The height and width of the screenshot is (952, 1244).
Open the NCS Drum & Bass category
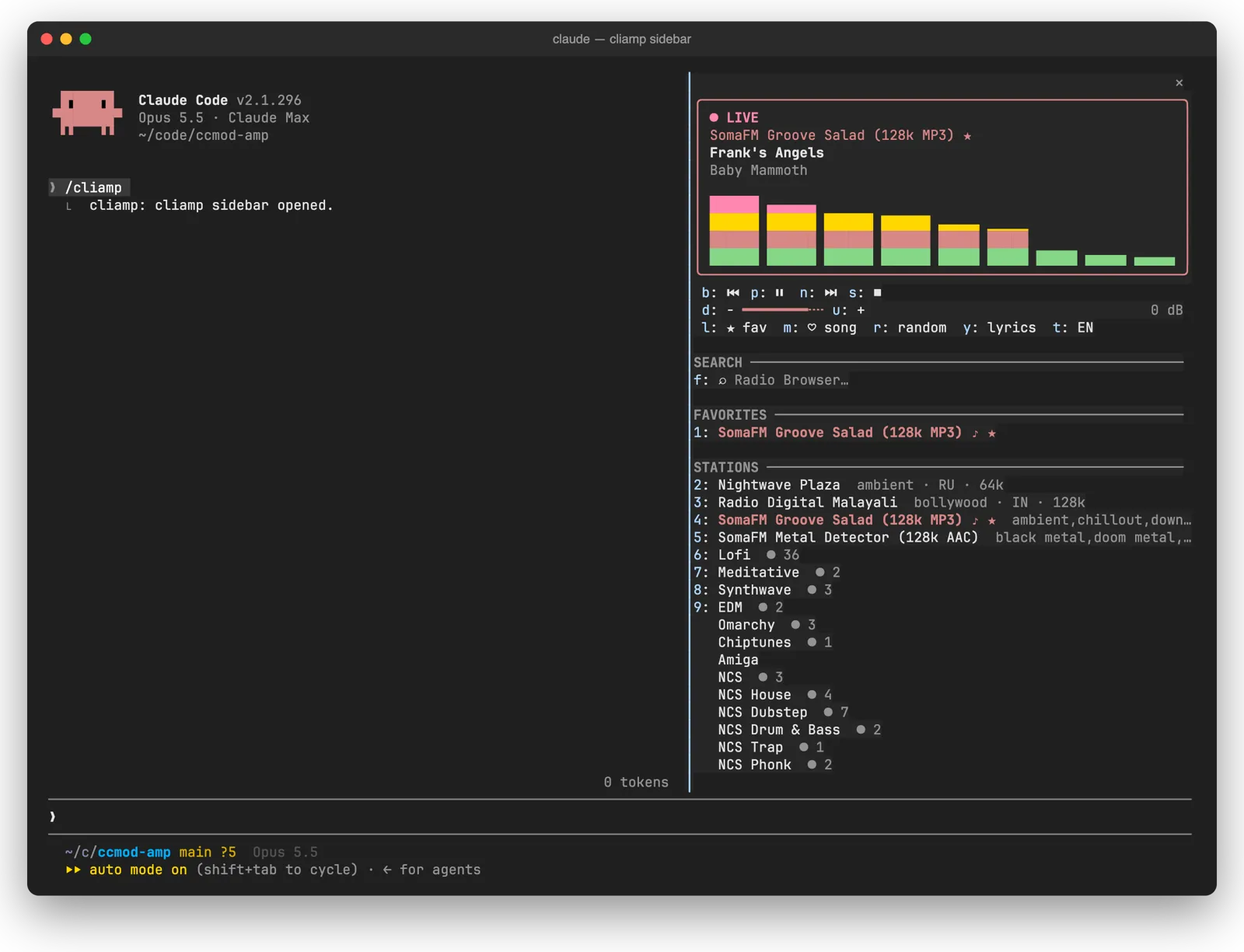[799, 730]
